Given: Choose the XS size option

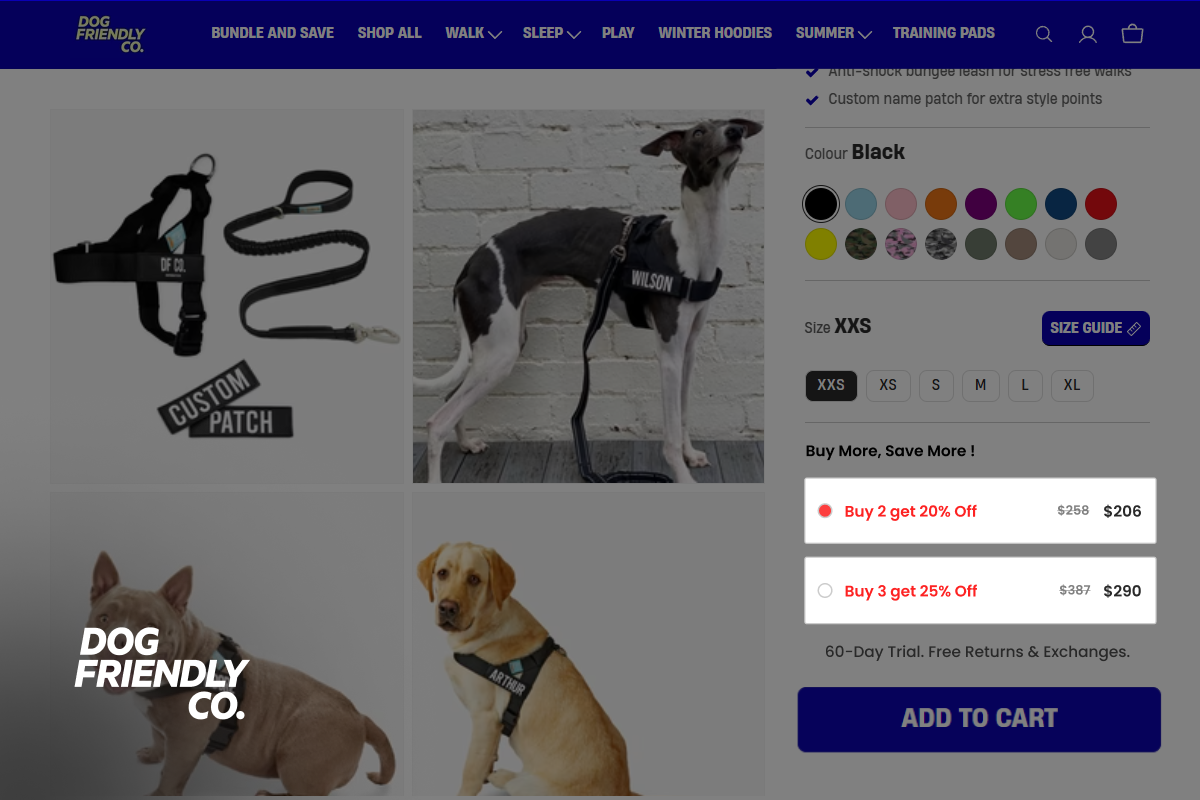Looking at the screenshot, I should coord(888,385).
